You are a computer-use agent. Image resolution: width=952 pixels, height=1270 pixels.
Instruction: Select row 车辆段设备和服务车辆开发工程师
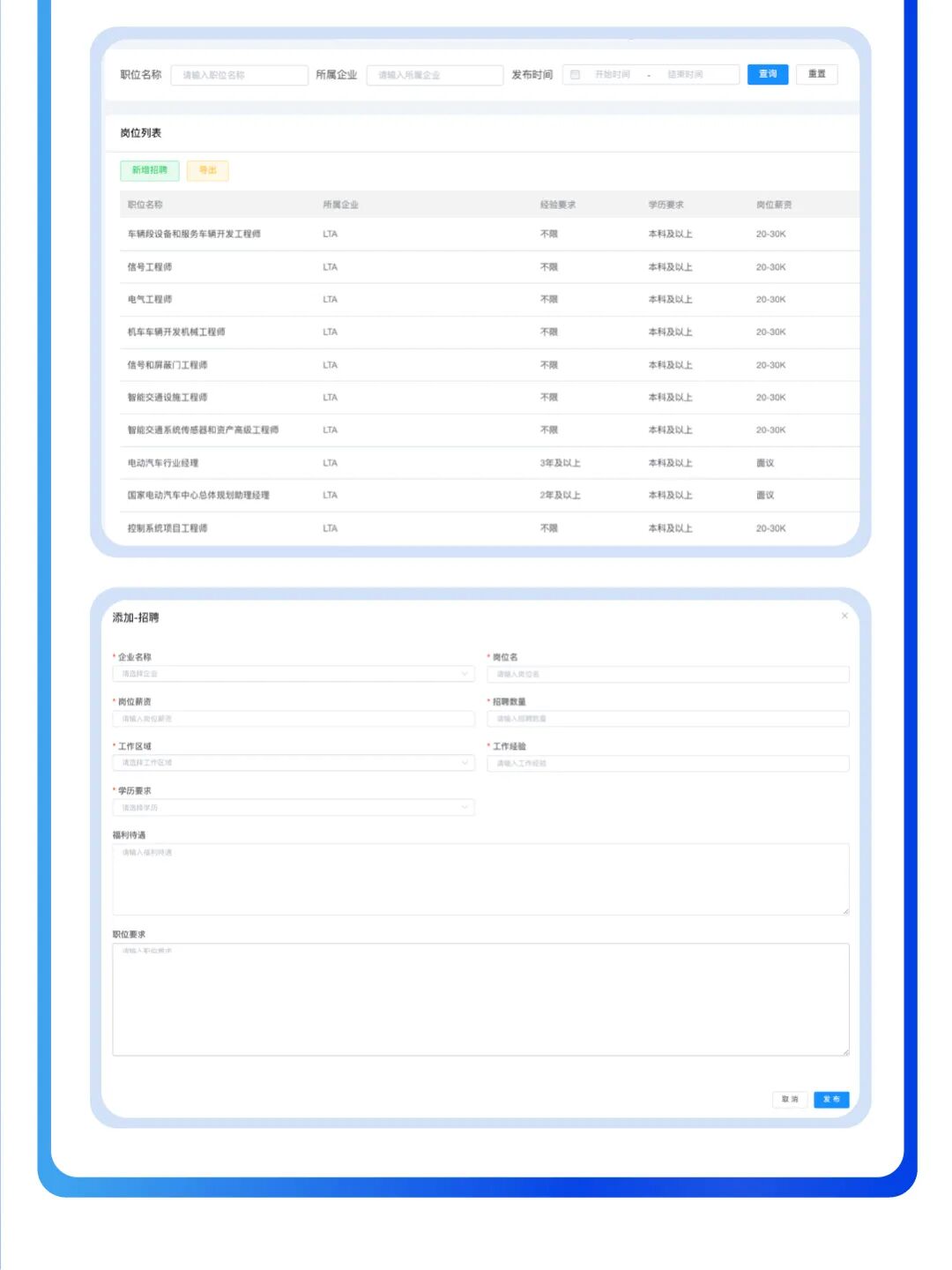pos(489,234)
